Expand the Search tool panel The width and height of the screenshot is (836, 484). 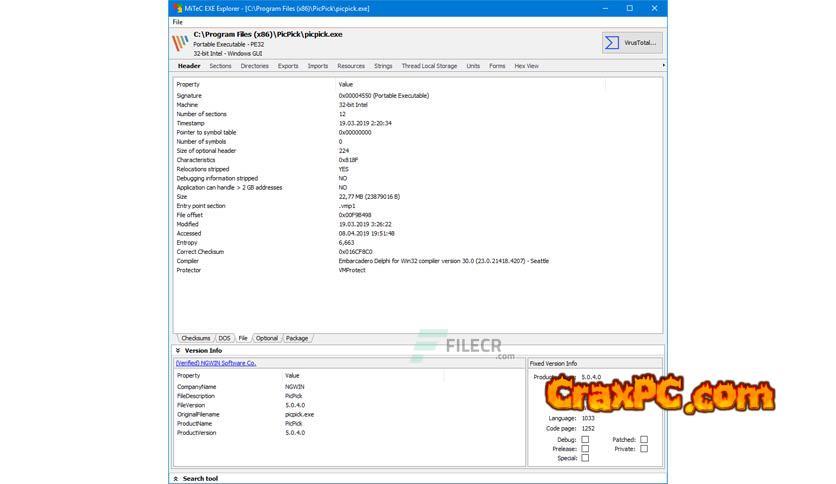178,478
